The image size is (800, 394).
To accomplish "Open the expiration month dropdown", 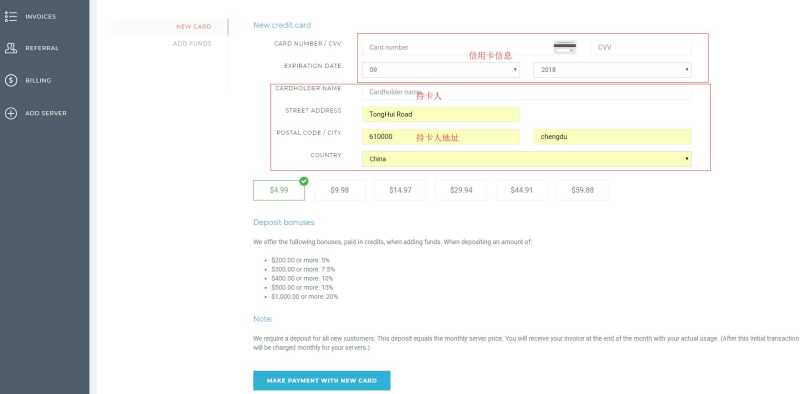I will click(441, 70).
